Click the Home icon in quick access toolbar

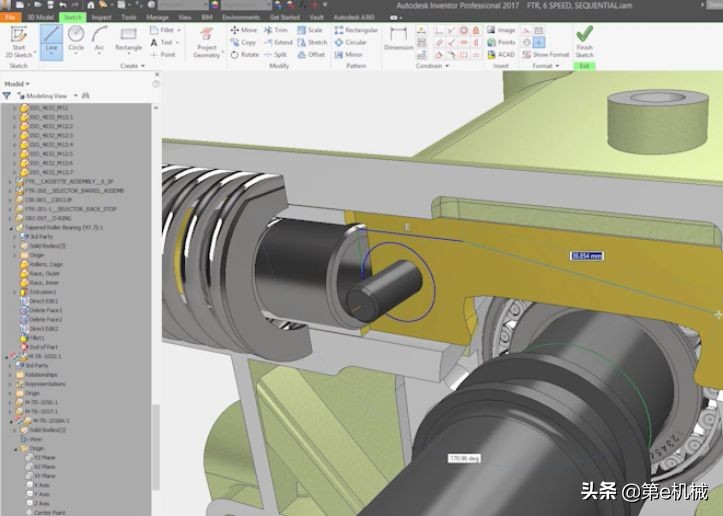91,5
